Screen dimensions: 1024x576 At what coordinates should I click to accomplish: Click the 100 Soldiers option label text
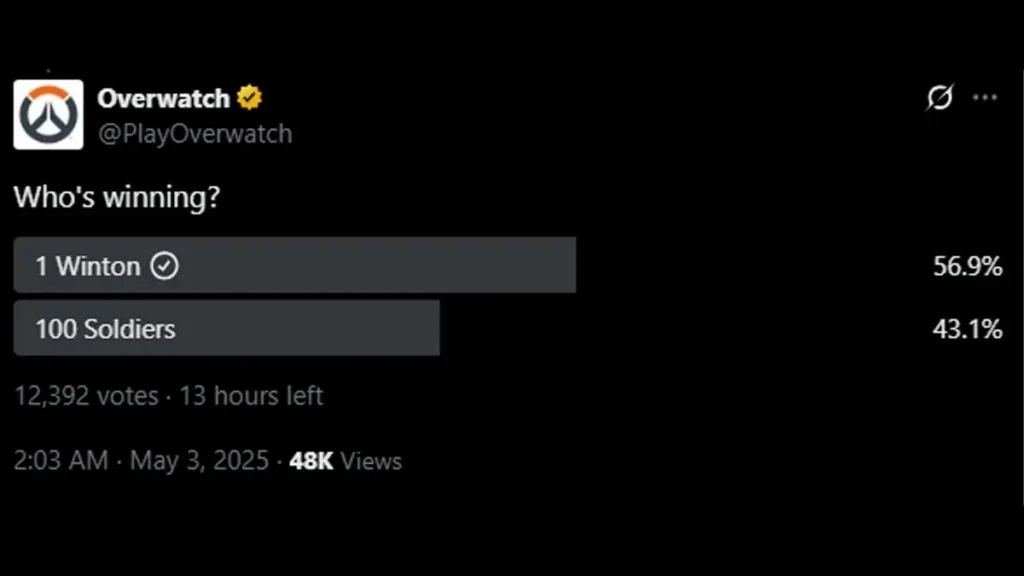[x=105, y=328]
